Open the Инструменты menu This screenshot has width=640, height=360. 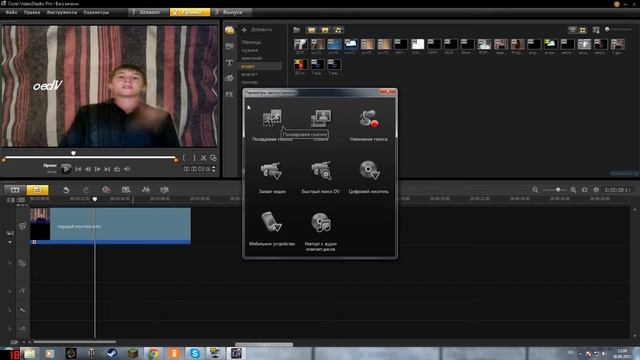click(x=62, y=12)
